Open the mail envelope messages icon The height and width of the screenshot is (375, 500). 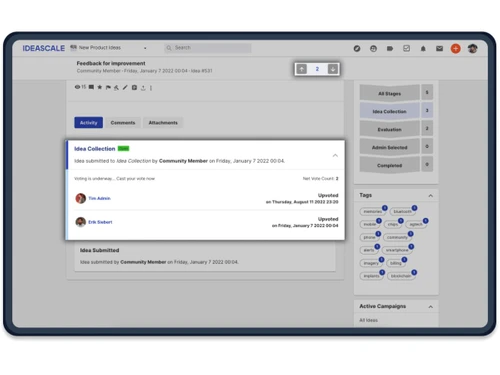pyautogui.click(x=439, y=49)
